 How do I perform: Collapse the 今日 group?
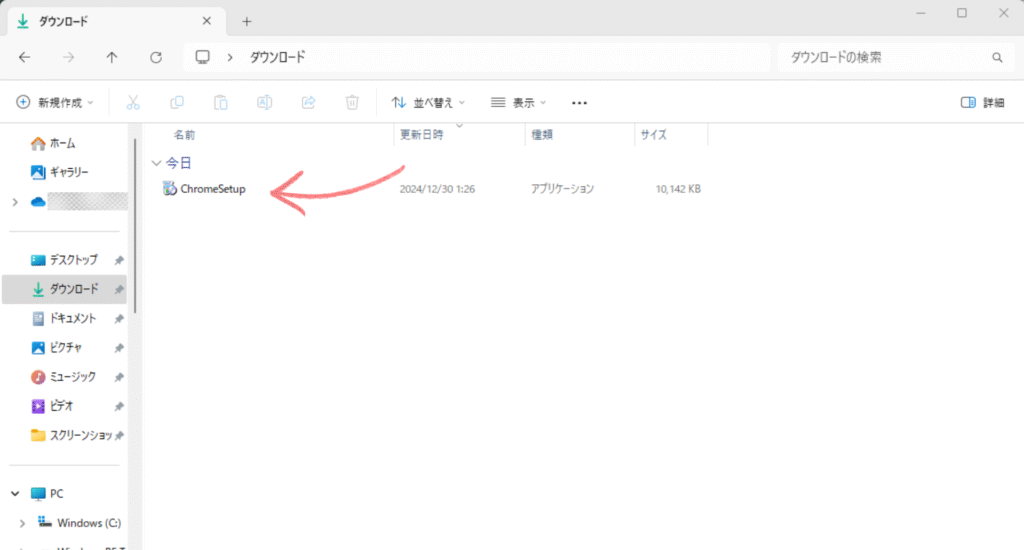(x=156, y=163)
